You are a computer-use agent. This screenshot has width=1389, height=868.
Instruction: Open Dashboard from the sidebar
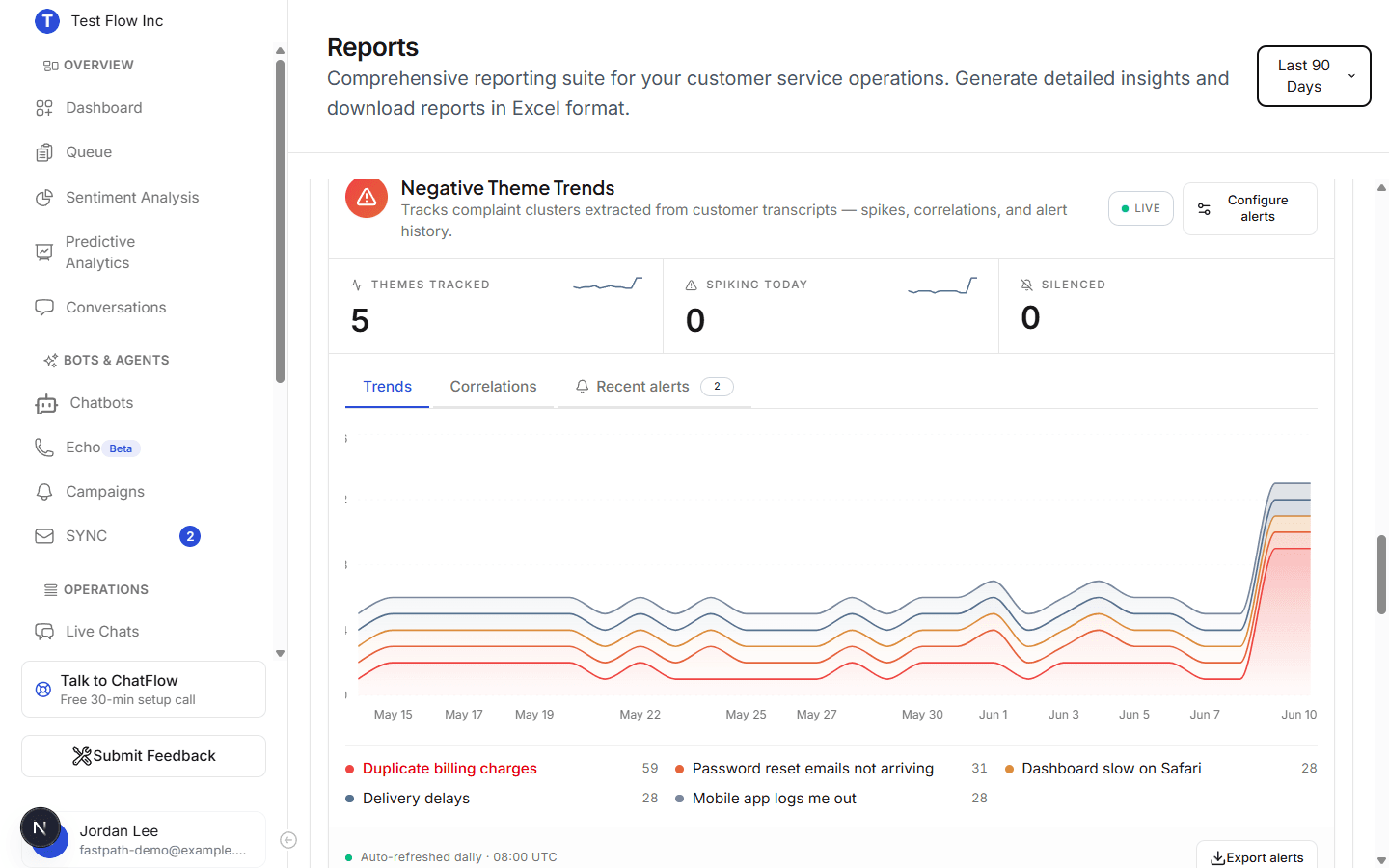(x=103, y=108)
